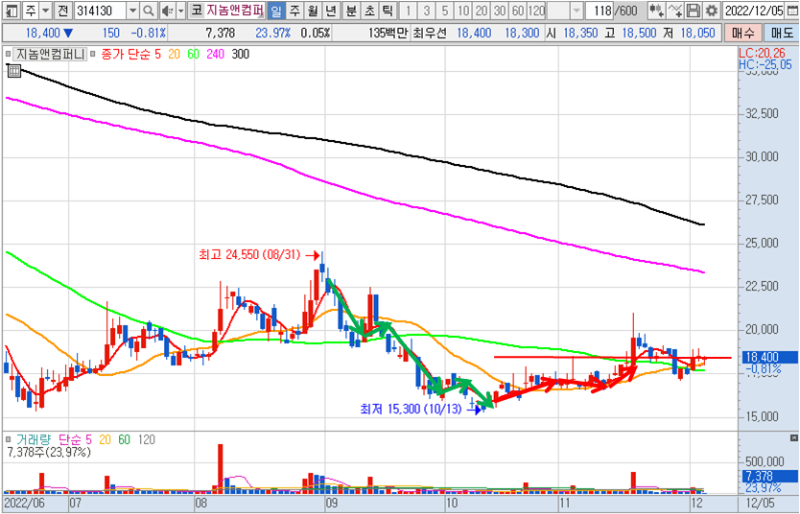This screenshot has height=514, width=800.
Task: Click the current price 18,400
Action: tap(43, 33)
